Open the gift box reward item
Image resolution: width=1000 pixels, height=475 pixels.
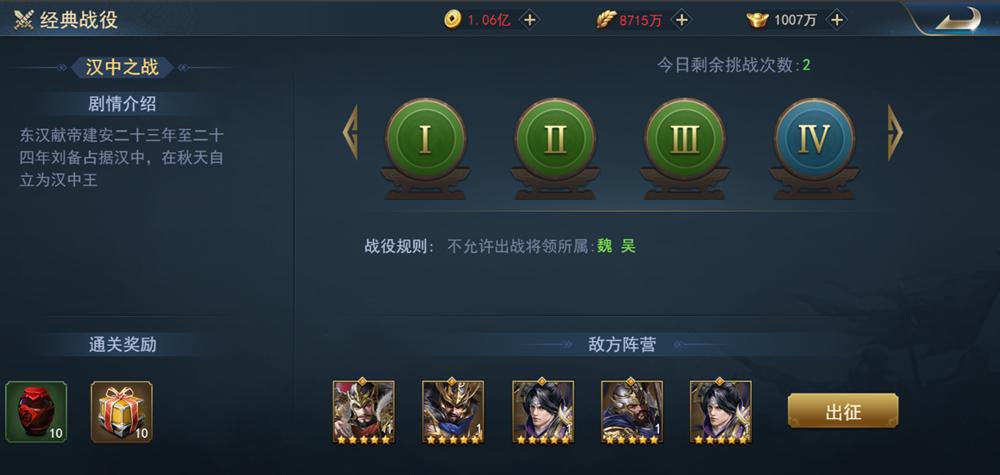(x=121, y=412)
